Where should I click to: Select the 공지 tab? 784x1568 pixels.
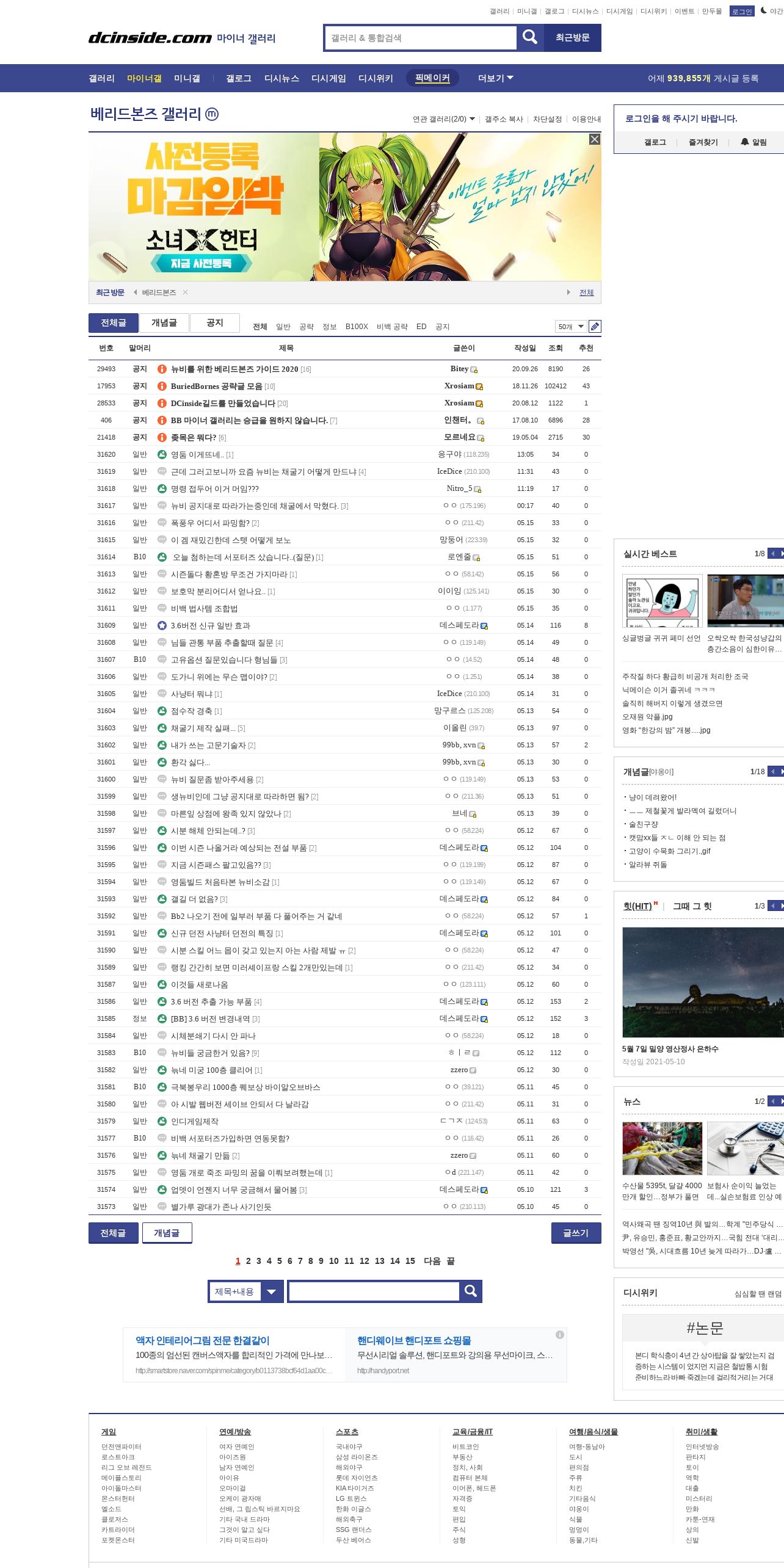215,322
